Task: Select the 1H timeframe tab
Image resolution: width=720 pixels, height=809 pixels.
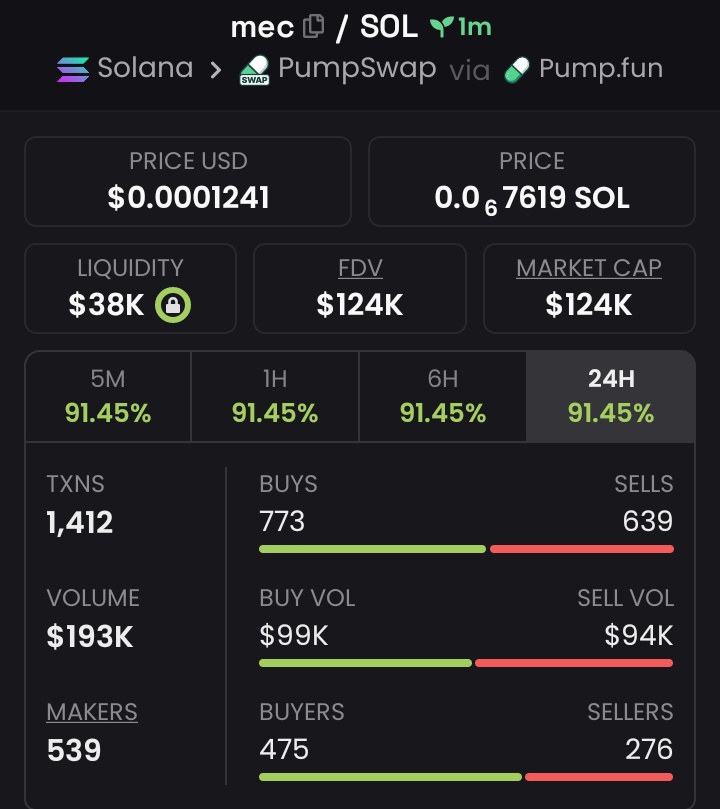Action: [x=275, y=396]
